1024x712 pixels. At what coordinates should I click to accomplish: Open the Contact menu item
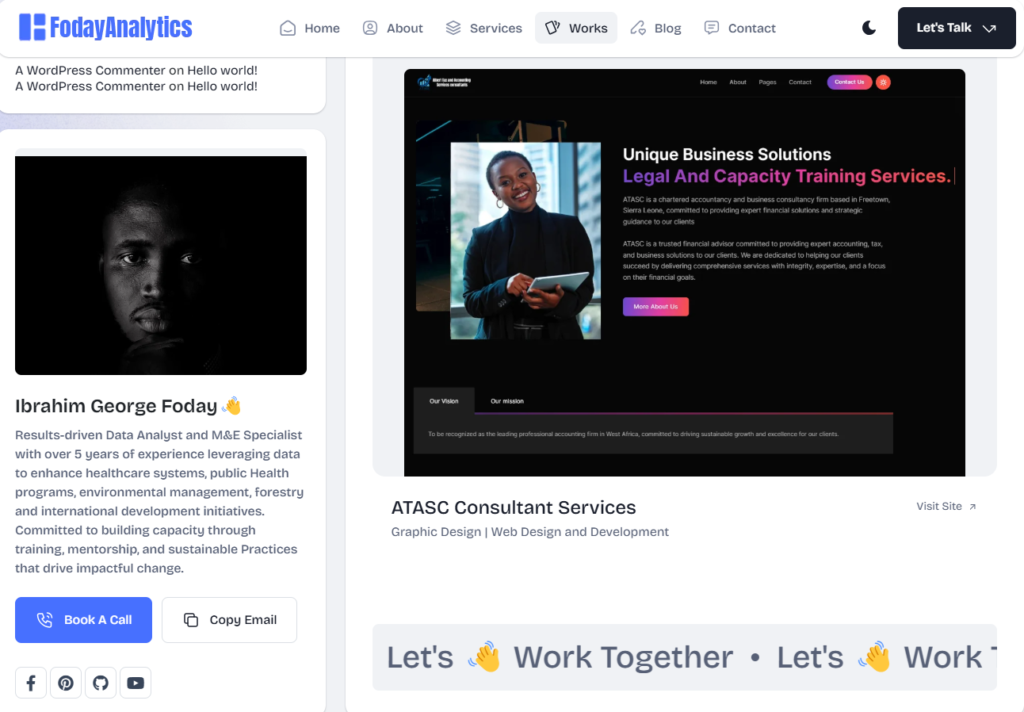[x=740, y=28]
